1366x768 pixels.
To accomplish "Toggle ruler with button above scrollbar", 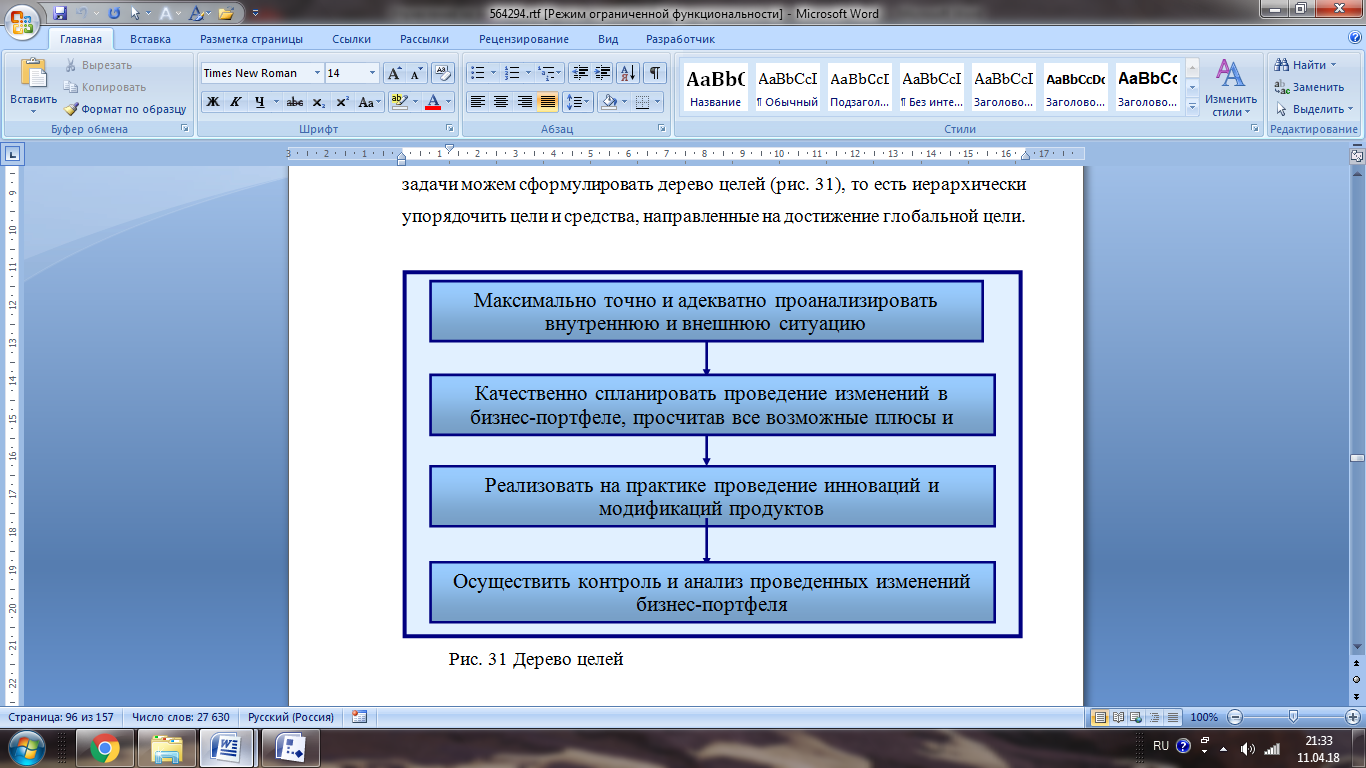I will click(x=1357, y=156).
